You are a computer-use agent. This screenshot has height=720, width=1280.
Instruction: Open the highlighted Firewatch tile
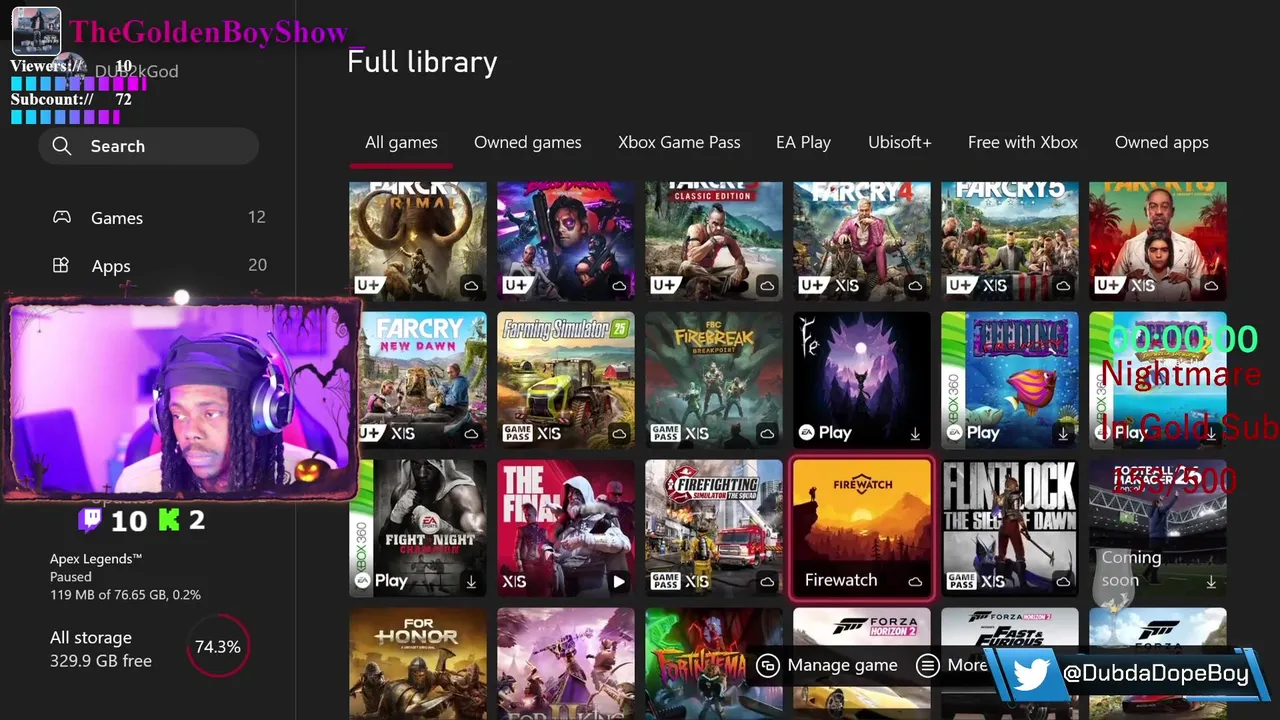(x=862, y=528)
